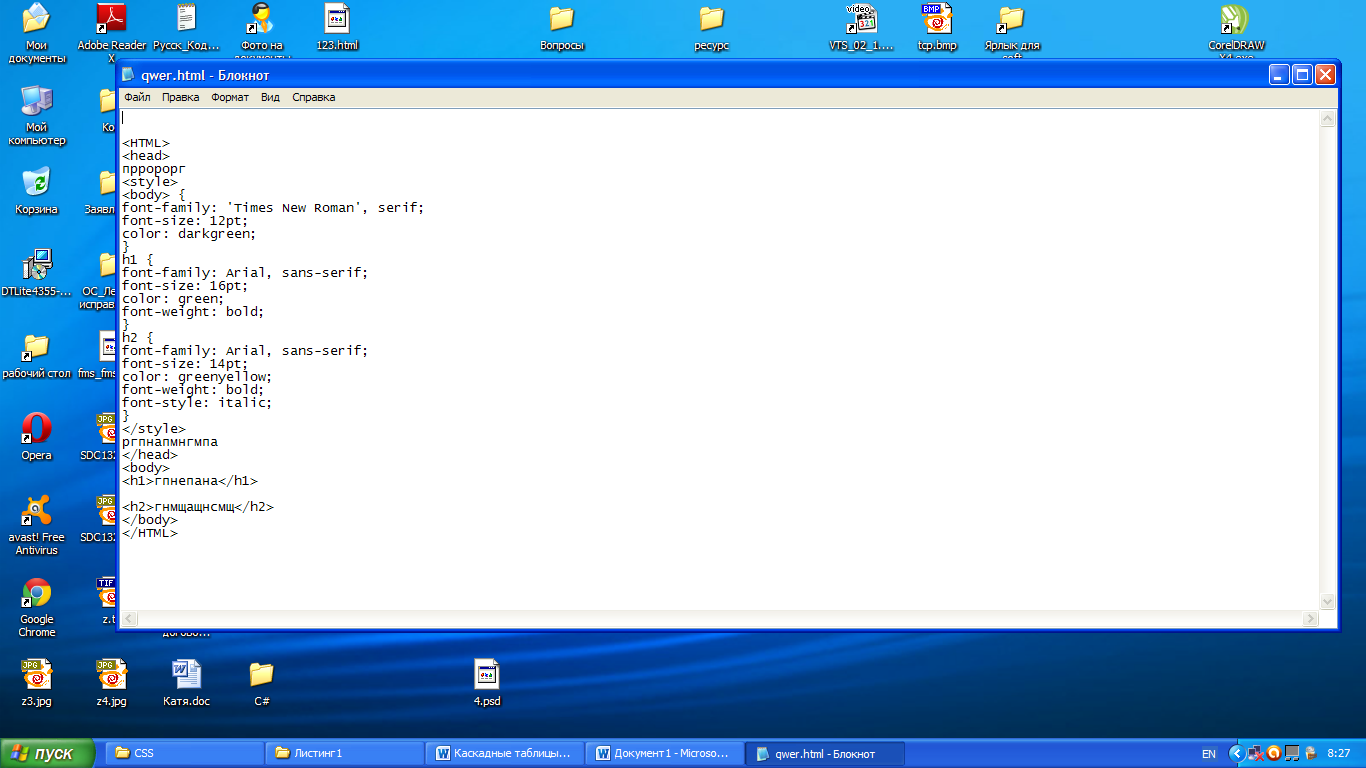The image size is (1366, 768).
Task: Switch to Каскадные таблицы Word taskbar button
Action: pyautogui.click(x=504, y=753)
